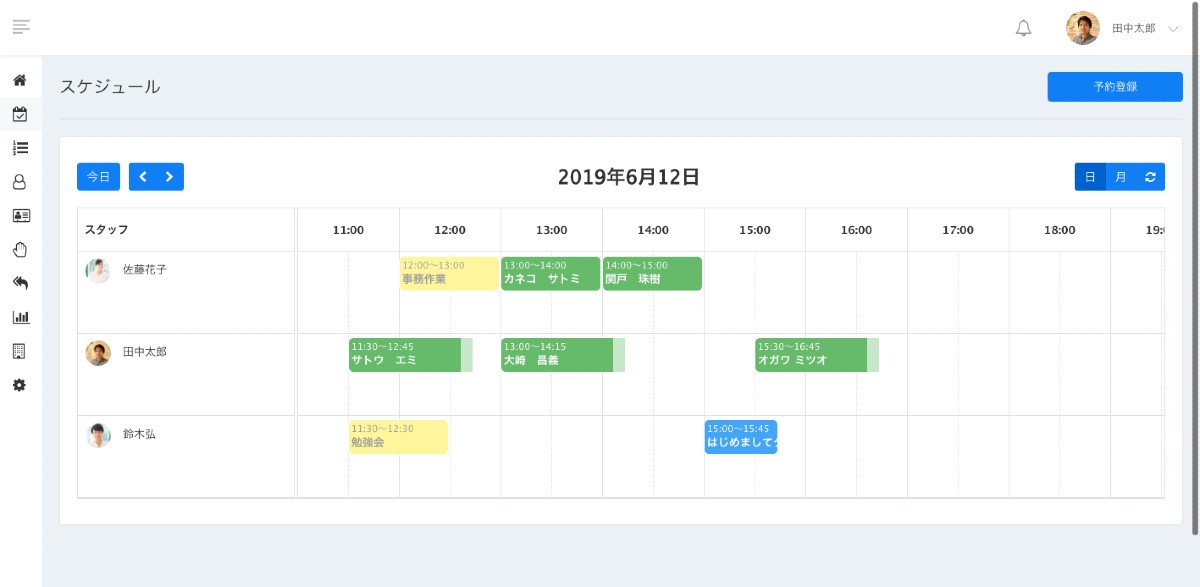Viewport: 1200px width, 587px height.
Task: Open the home icon in sidebar
Action: pyautogui.click(x=20, y=80)
